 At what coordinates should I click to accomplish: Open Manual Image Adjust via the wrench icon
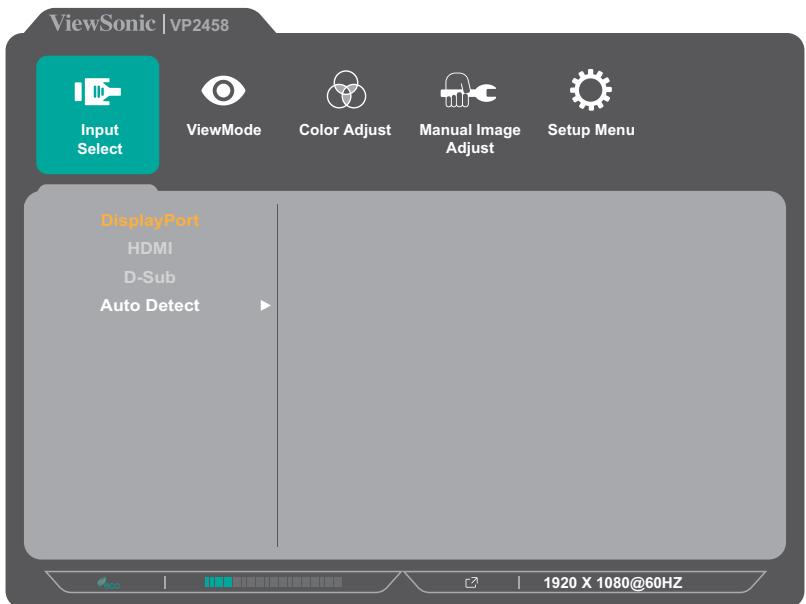[468, 90]
